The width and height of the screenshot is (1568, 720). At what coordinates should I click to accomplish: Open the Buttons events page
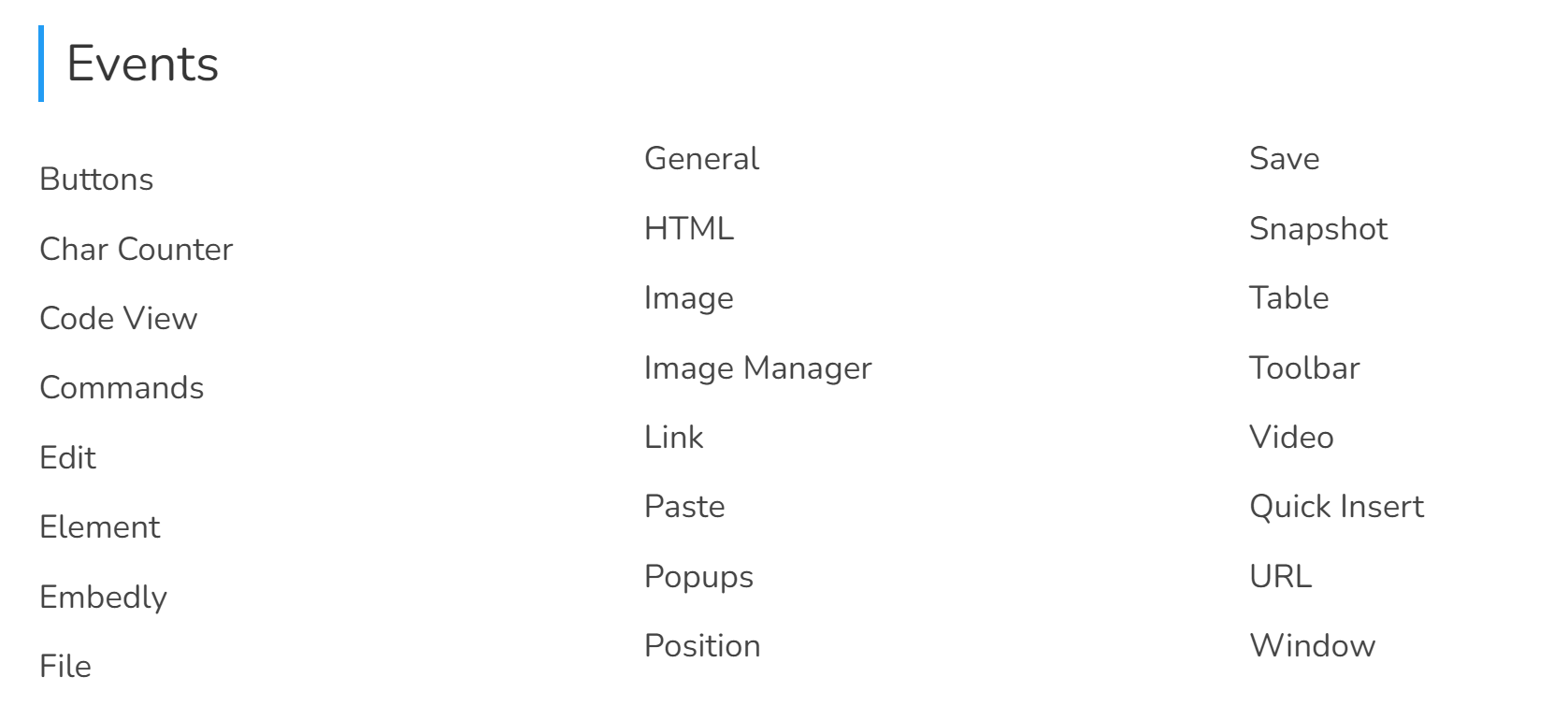click(x=95, y=179)
